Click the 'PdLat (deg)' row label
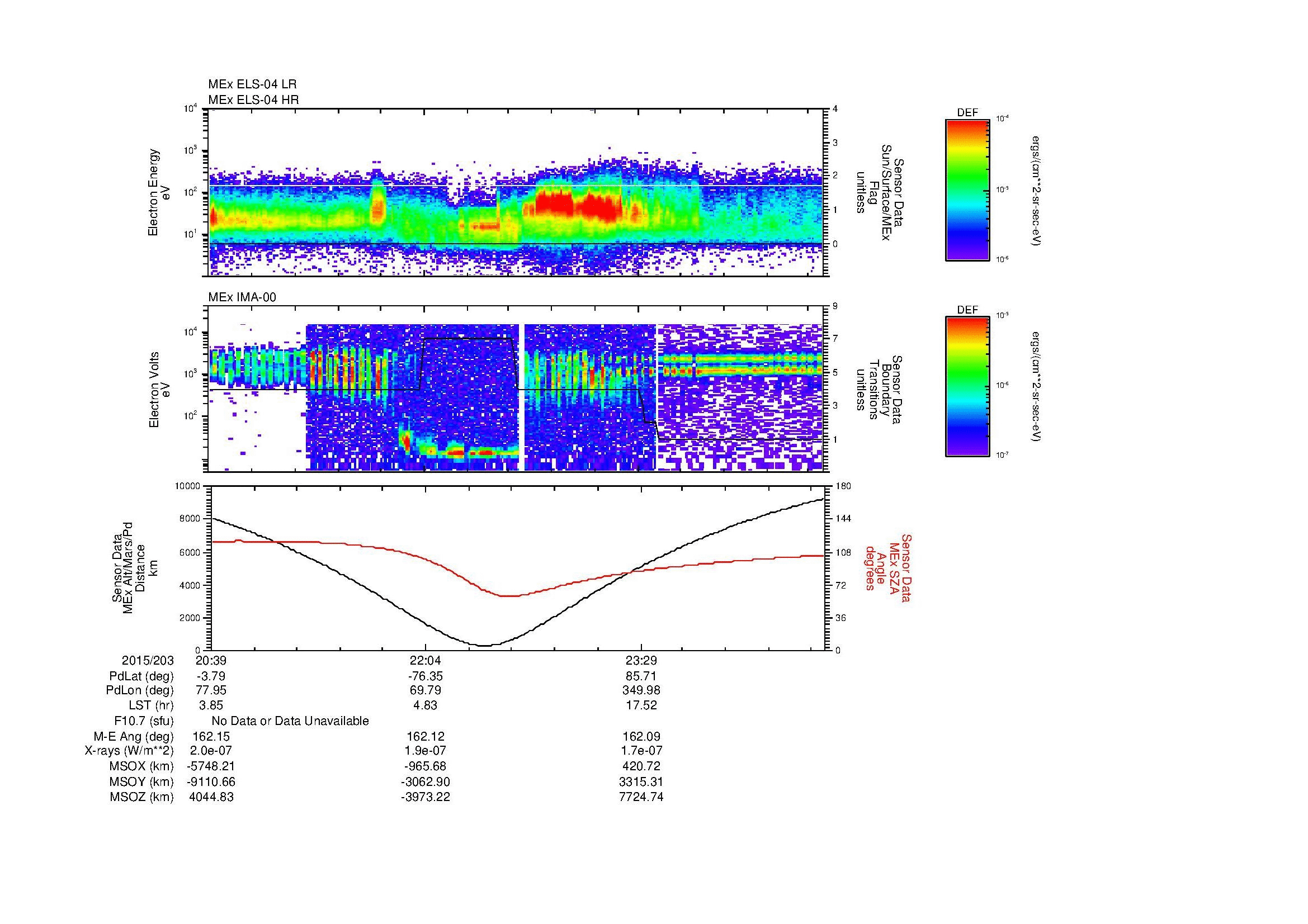This screenshot has height=924, width=1308. pos(141,676)
